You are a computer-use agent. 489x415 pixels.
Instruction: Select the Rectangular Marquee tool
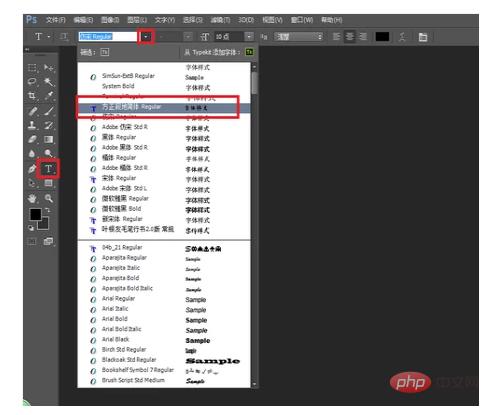[32, 68]
